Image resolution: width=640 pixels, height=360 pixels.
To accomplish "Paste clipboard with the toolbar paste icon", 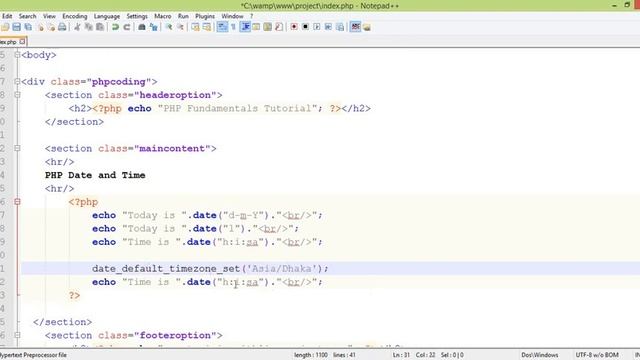I will [100, 27].
